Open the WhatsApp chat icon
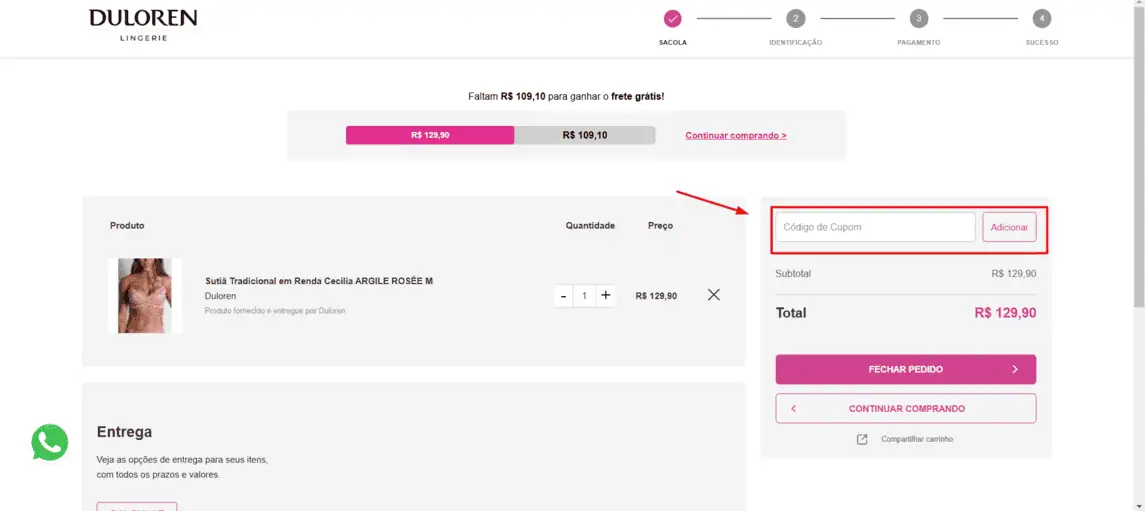Viewport: 1145px width, 511px height. 50,443
